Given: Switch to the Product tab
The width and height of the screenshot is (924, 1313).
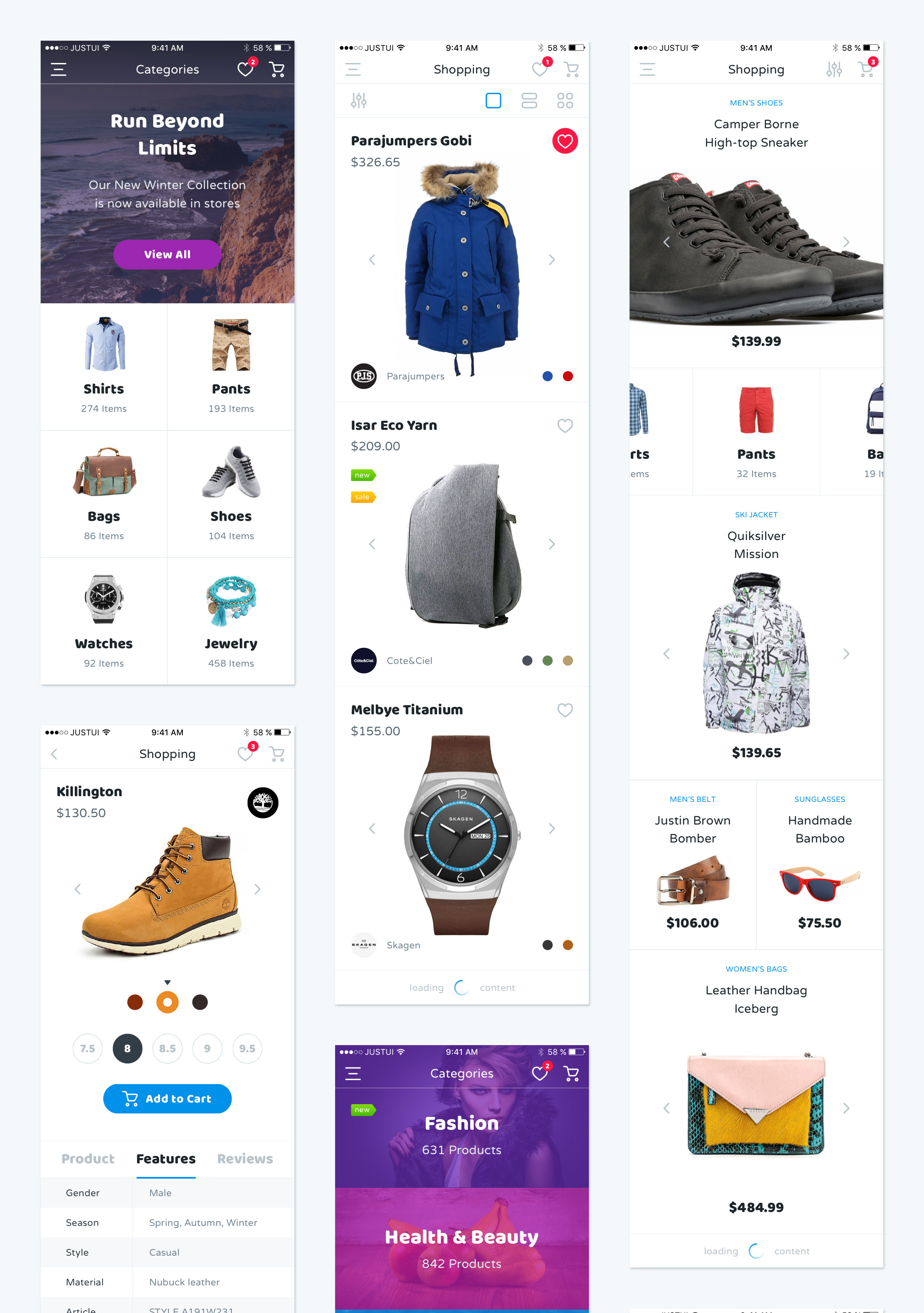Looking at the screenshot, I should point(88,1159).
